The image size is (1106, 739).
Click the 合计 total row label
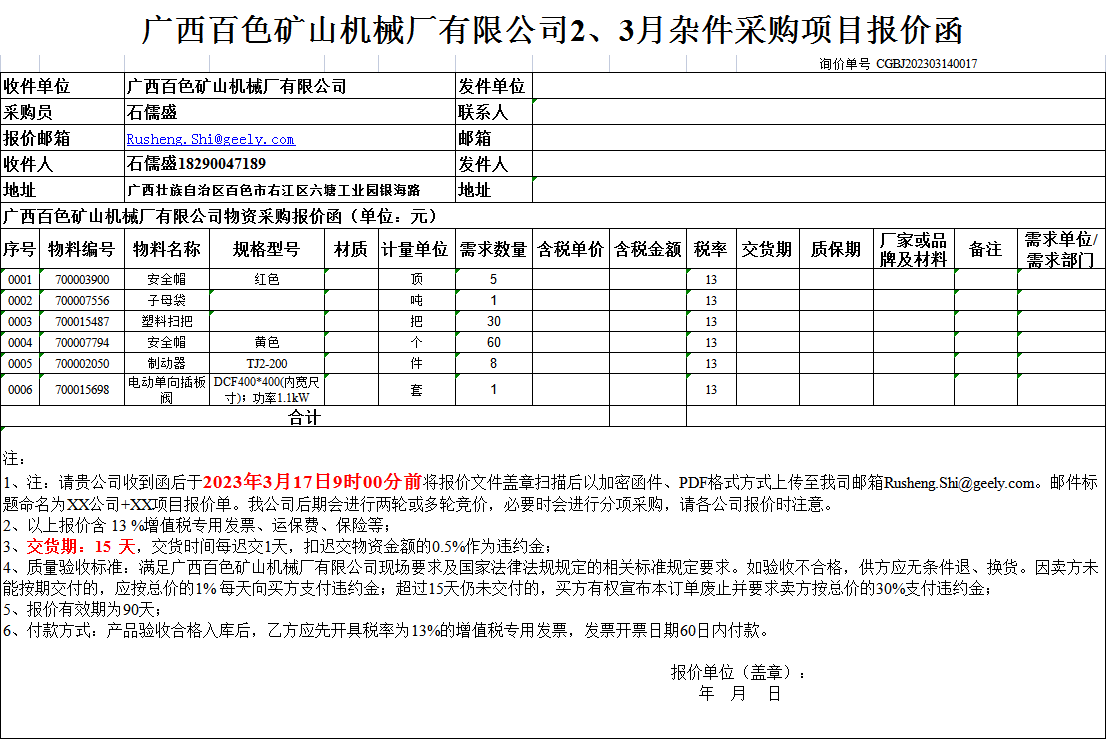(305, 416)
